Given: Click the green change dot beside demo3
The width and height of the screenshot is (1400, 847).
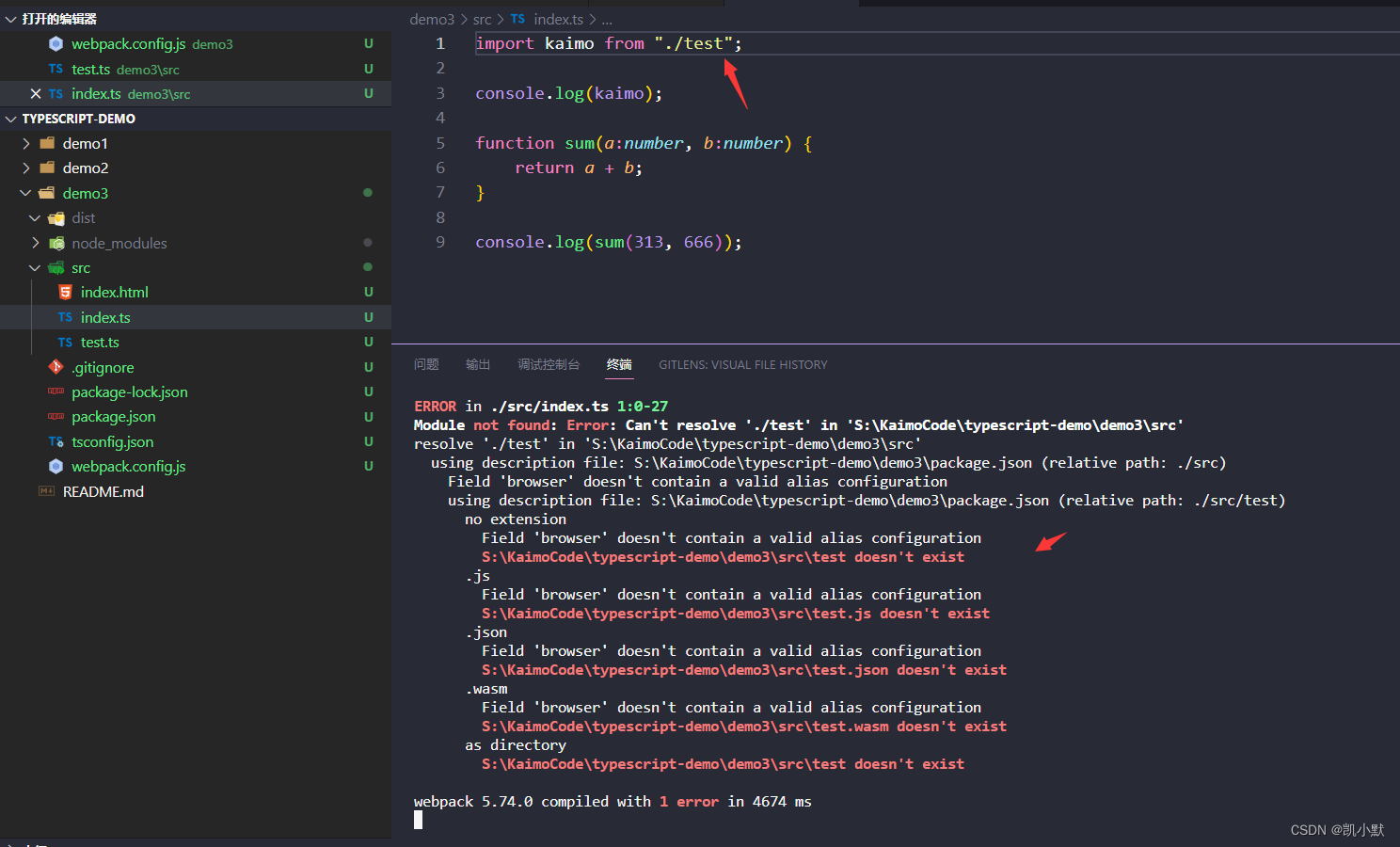Looking at the screenshot, I should 368,193.
